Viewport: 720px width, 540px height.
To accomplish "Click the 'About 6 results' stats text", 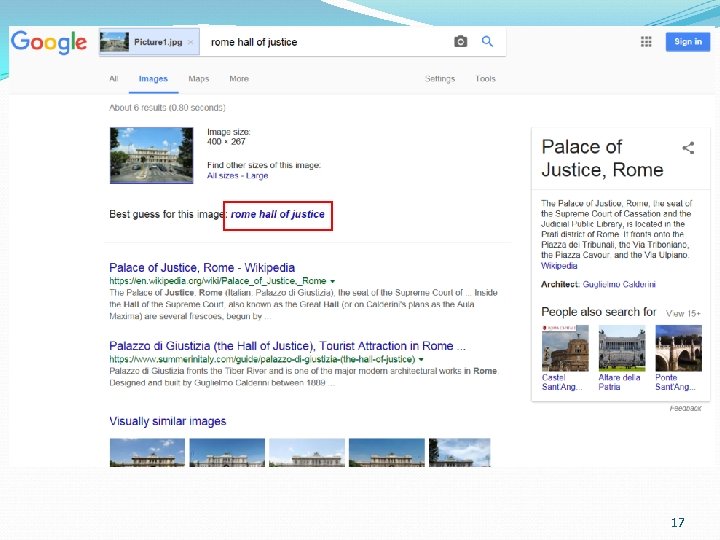I will [x=167, y=107].
